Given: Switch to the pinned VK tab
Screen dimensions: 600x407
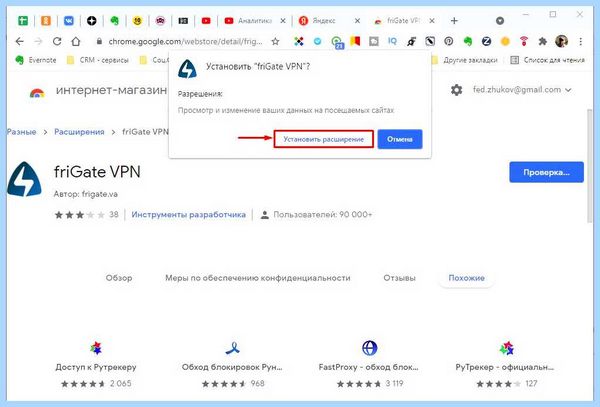Looking at the screenshot, I should pyautogui.click(x=68, y=21).
